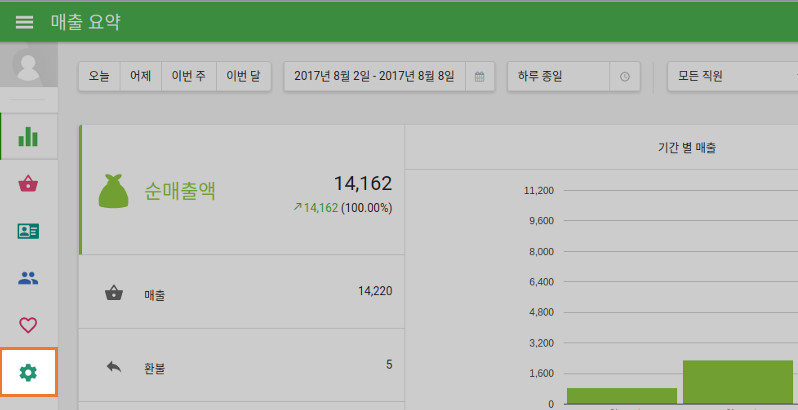The image size is (798, 410).
Task: Open the 2017년 8월 2일 date range field
Action: click(375, 77)
